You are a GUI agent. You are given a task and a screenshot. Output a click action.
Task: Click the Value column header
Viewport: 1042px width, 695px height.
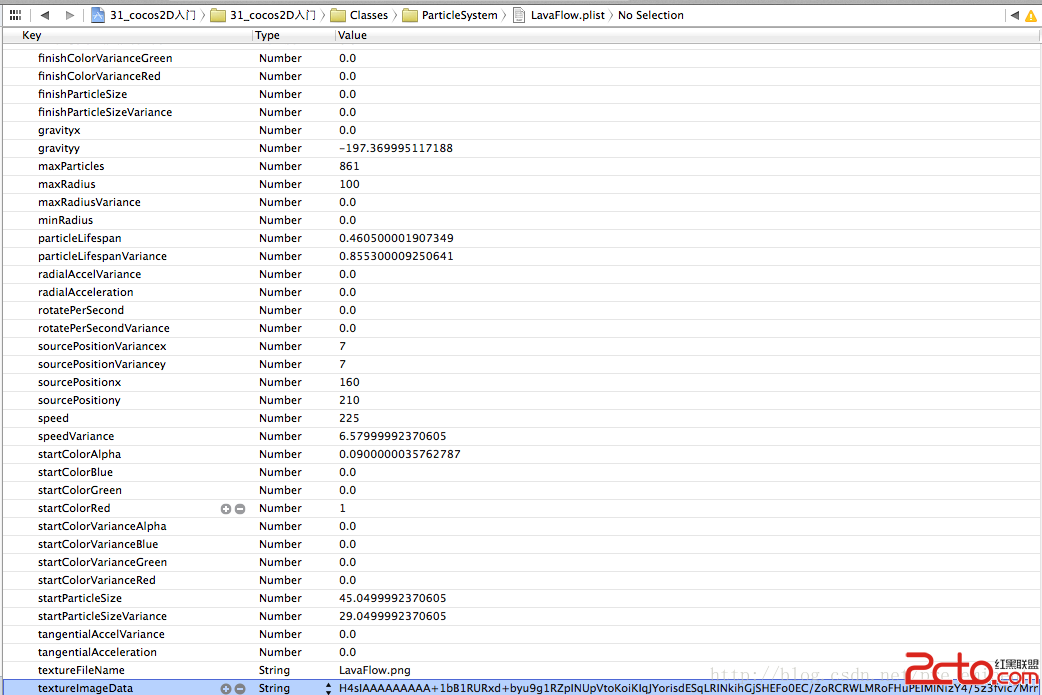(x=353, y=36)
